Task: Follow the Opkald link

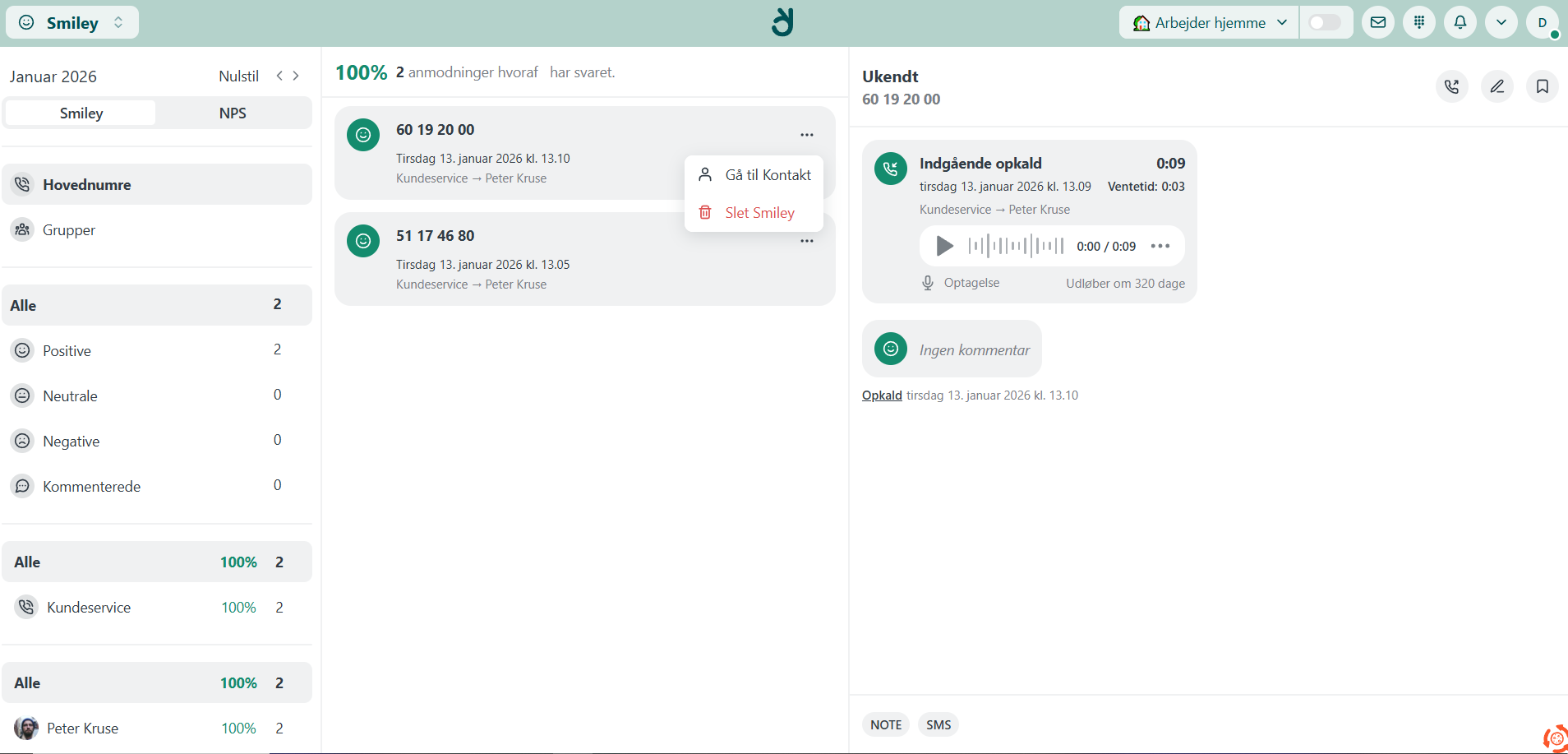Action: (882, 396)
